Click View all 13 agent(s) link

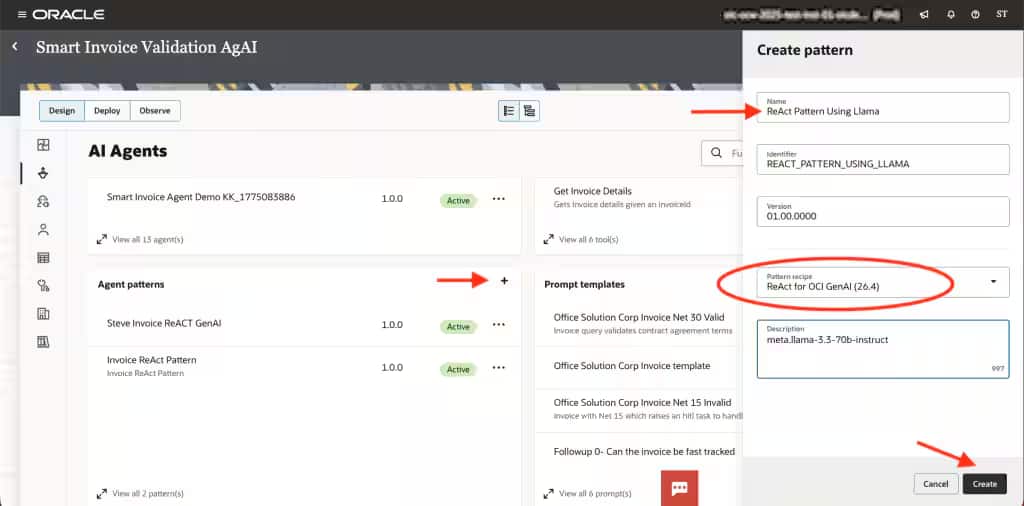pyautogui.click(x=148, y=240)
